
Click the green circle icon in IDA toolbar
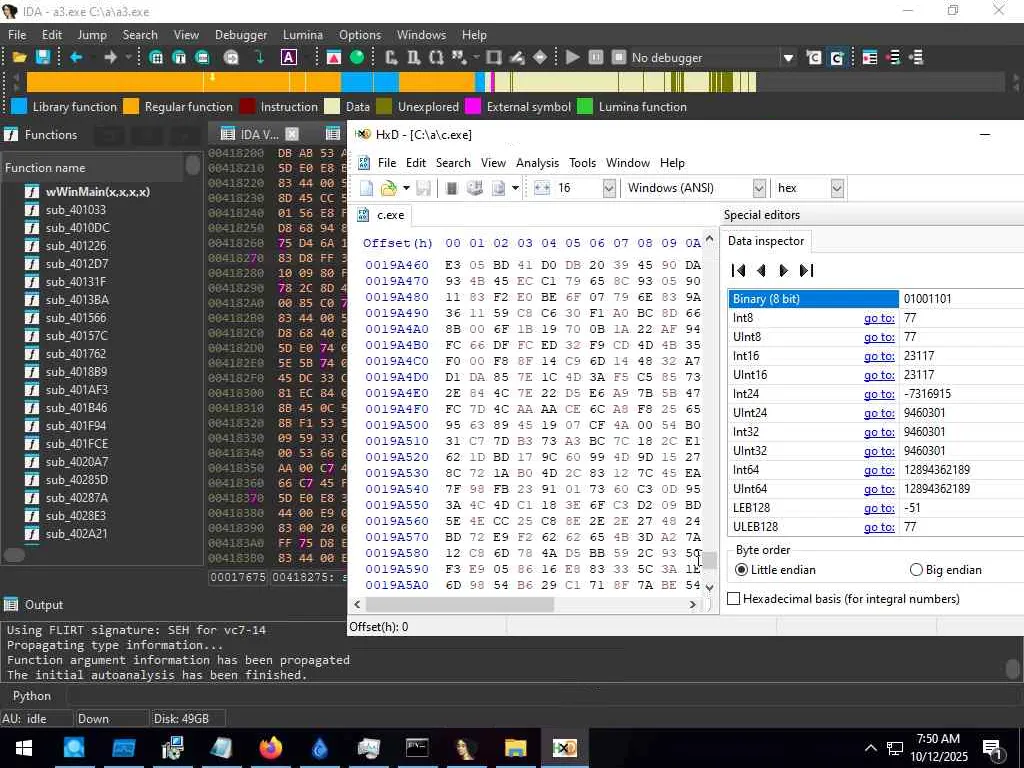(x=357, y=57)
